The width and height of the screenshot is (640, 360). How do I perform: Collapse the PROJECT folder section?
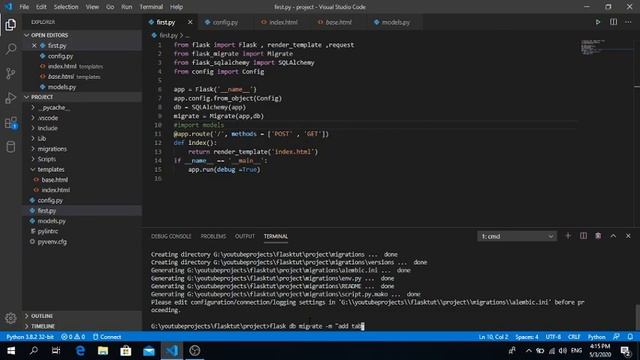[82, 97]
